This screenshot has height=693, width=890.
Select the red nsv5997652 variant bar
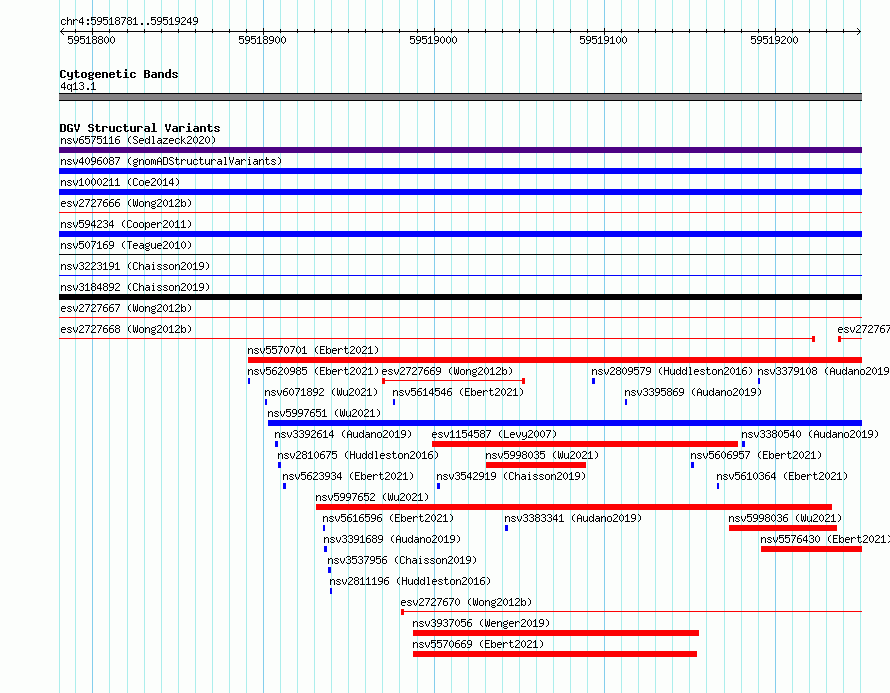tap(574, 507)
